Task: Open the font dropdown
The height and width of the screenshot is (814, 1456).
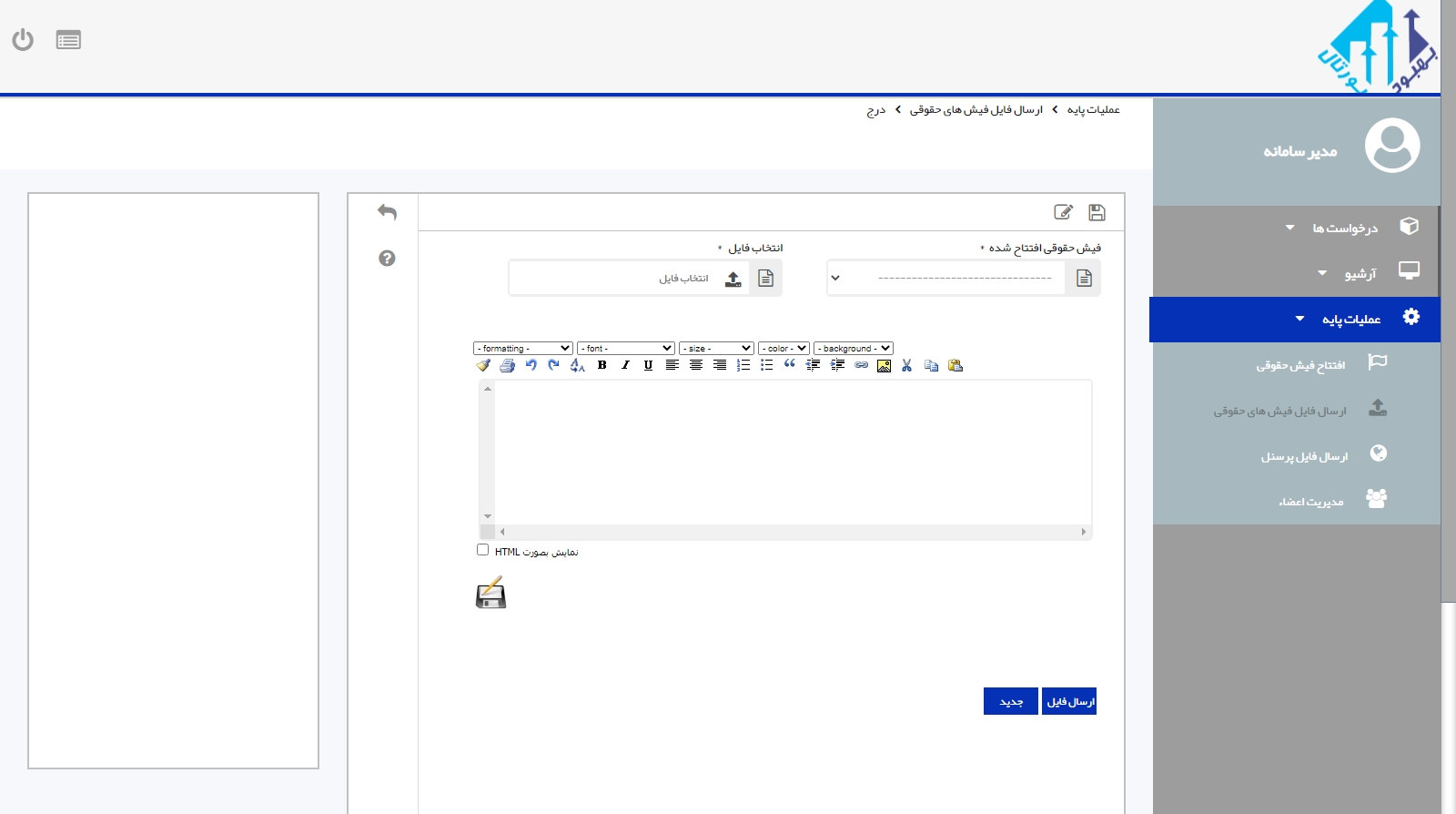Action: click(625, 349)
